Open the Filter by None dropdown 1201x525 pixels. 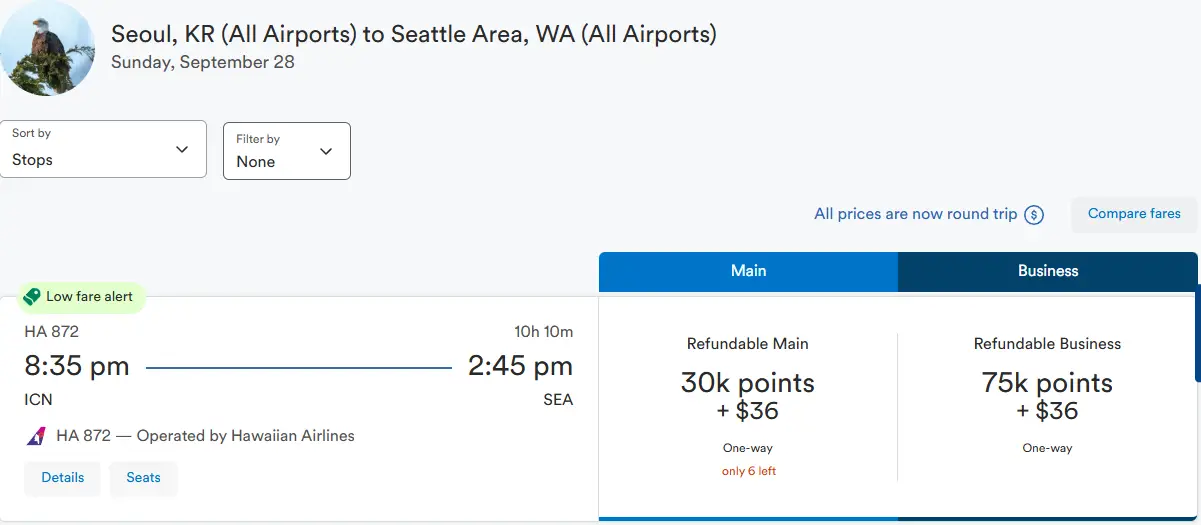[287, 151]
